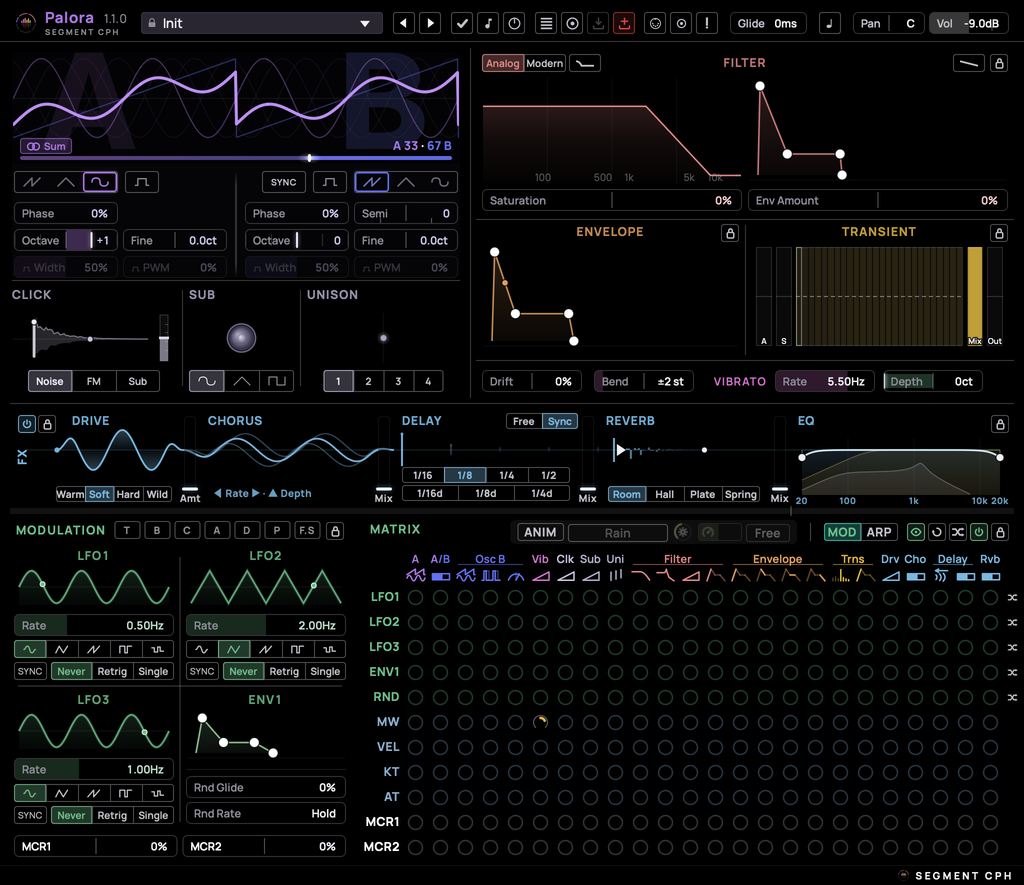Screen dimensions: 1024x885
Task: Open filter type shape selector
Action: click(x=585, y=63)
